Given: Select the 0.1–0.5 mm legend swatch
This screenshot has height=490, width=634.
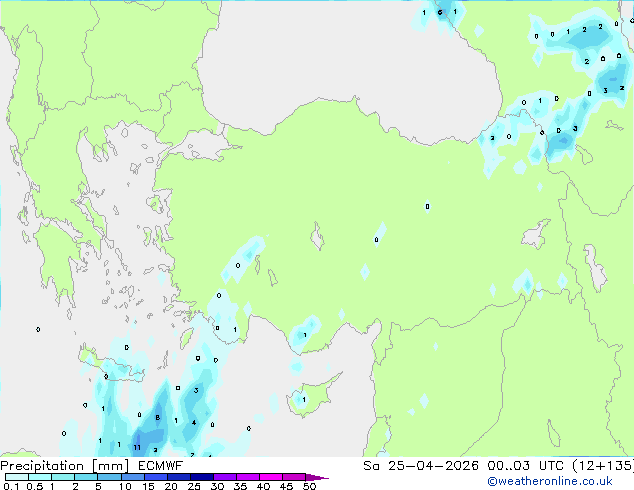Looking at the screenshot, I should coord(17,477).
